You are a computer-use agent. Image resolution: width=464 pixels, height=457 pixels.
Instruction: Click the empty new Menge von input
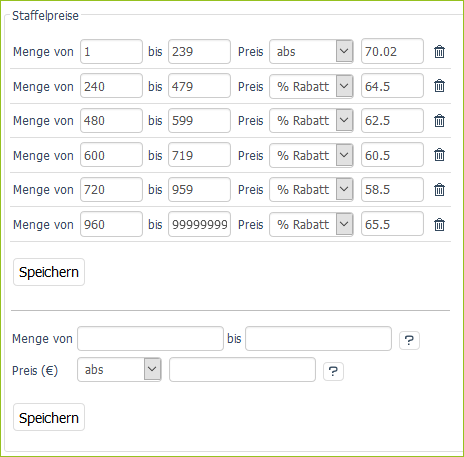pyautogui.click(x=150, y=338)
